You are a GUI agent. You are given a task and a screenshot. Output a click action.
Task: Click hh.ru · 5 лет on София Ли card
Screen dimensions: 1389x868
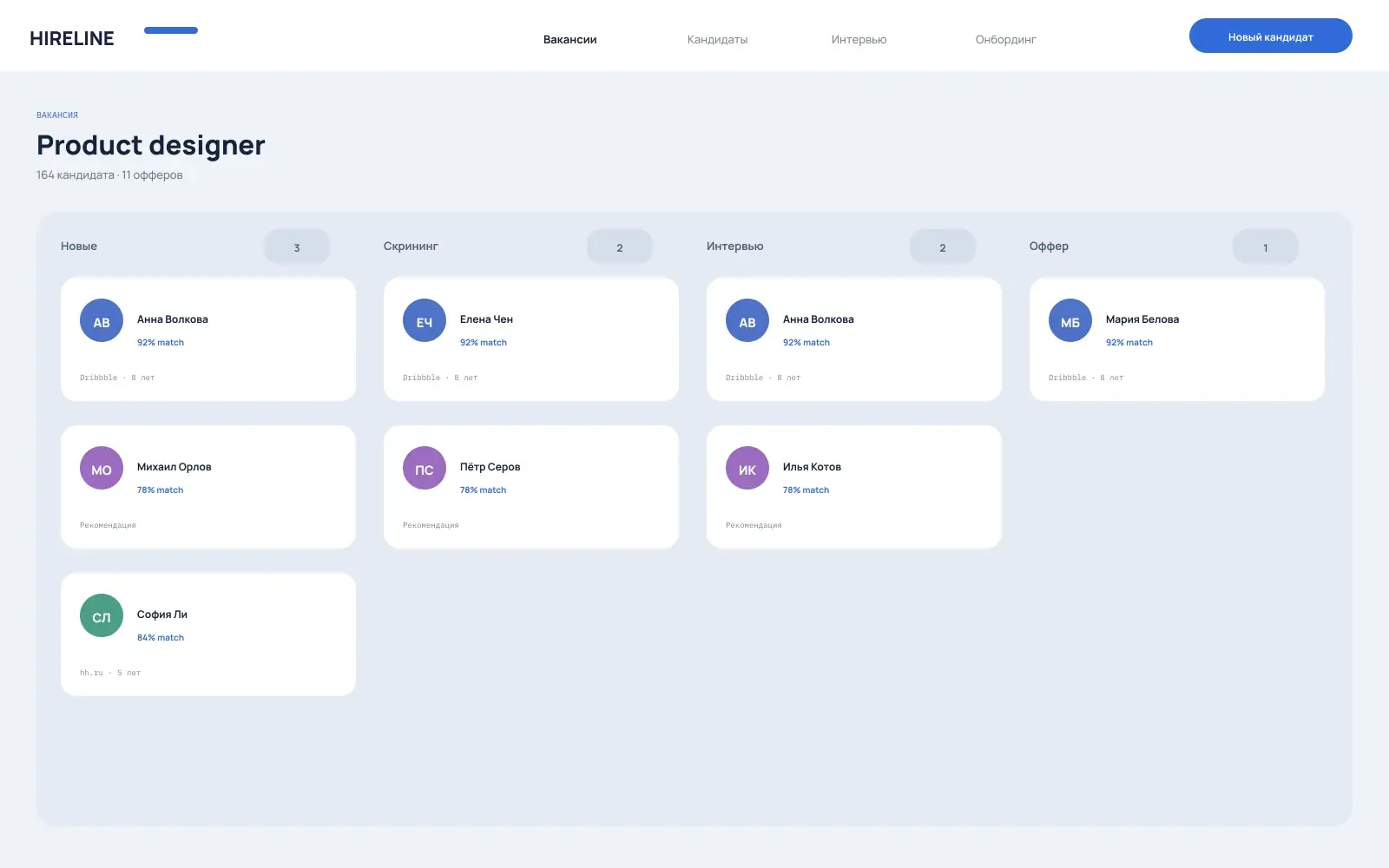click(x=110, y=673)
